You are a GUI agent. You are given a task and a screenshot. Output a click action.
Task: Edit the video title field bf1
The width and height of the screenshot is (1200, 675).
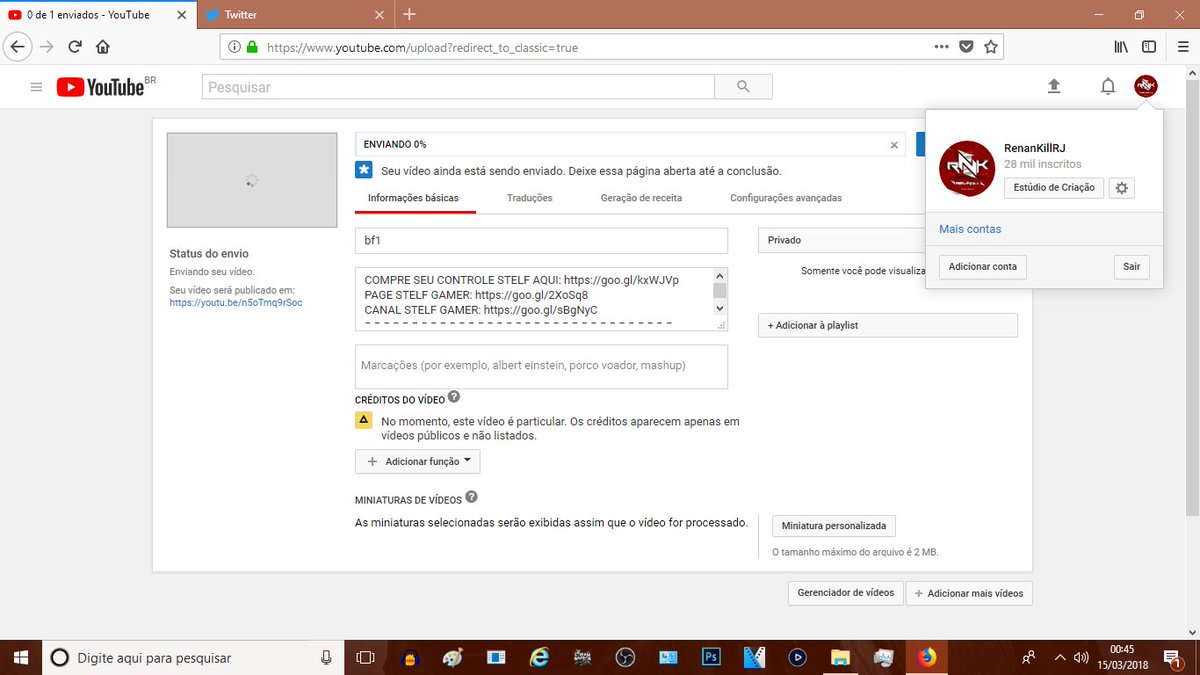tap(541, 241)
